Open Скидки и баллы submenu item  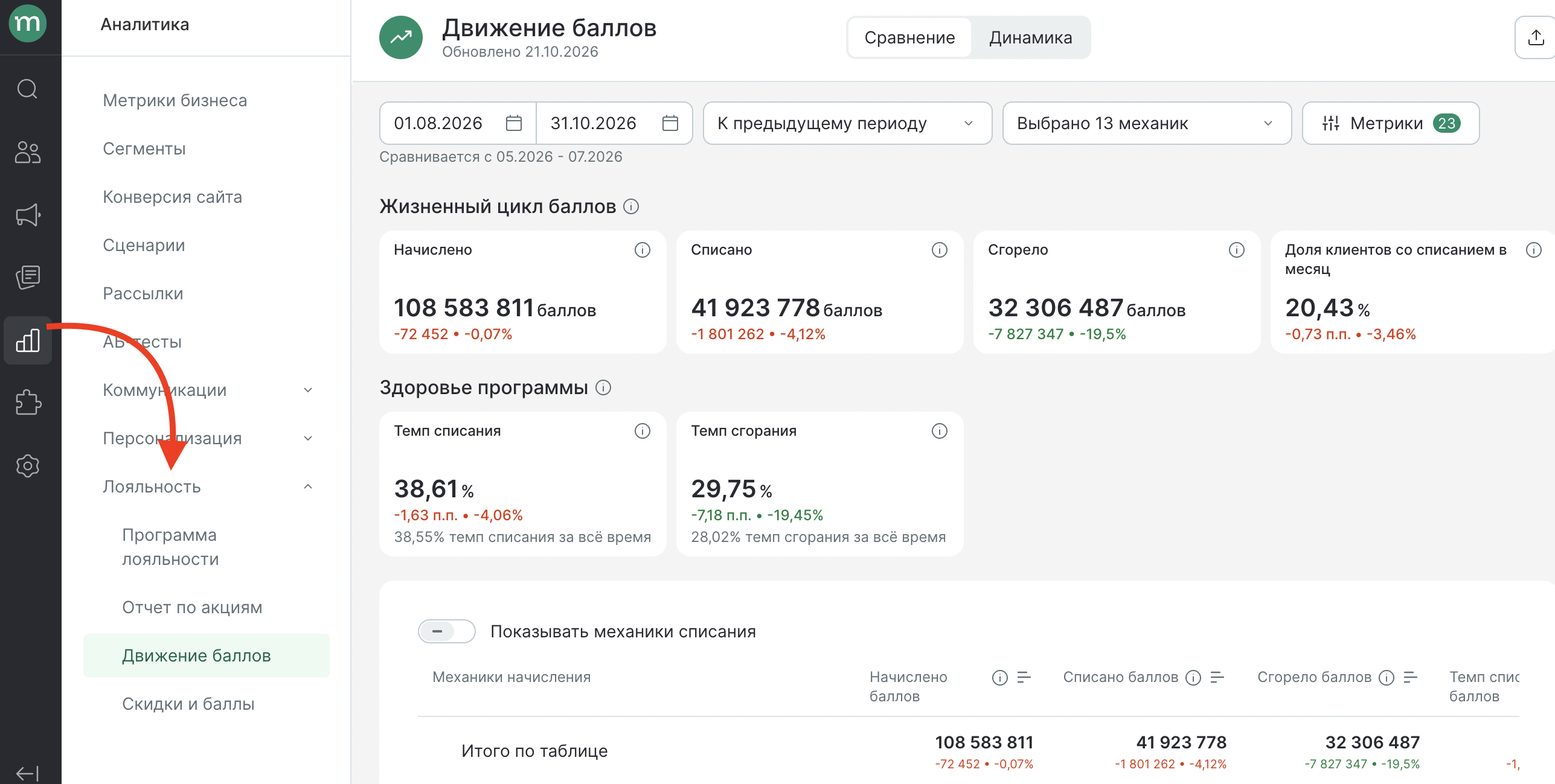(188, 704)
